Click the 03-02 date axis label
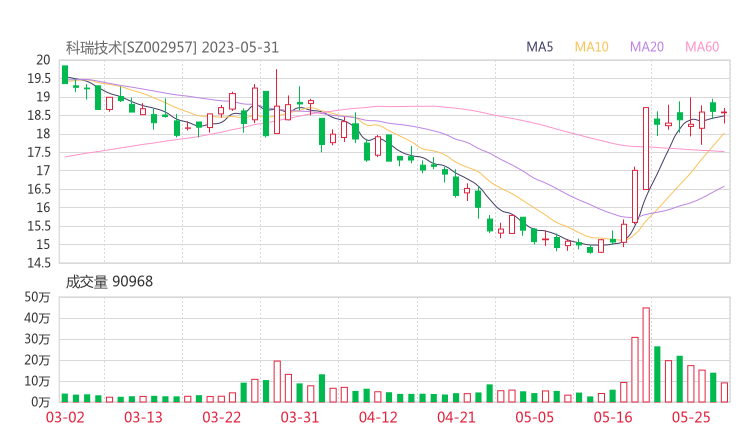The image size is (740, 440). [65, 418]
